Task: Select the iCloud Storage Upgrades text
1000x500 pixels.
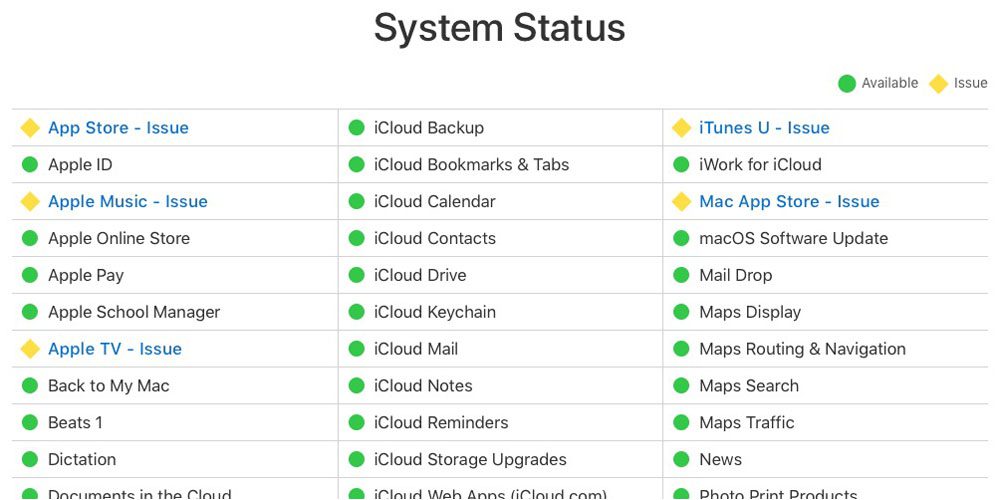Action: click(471, 459)
